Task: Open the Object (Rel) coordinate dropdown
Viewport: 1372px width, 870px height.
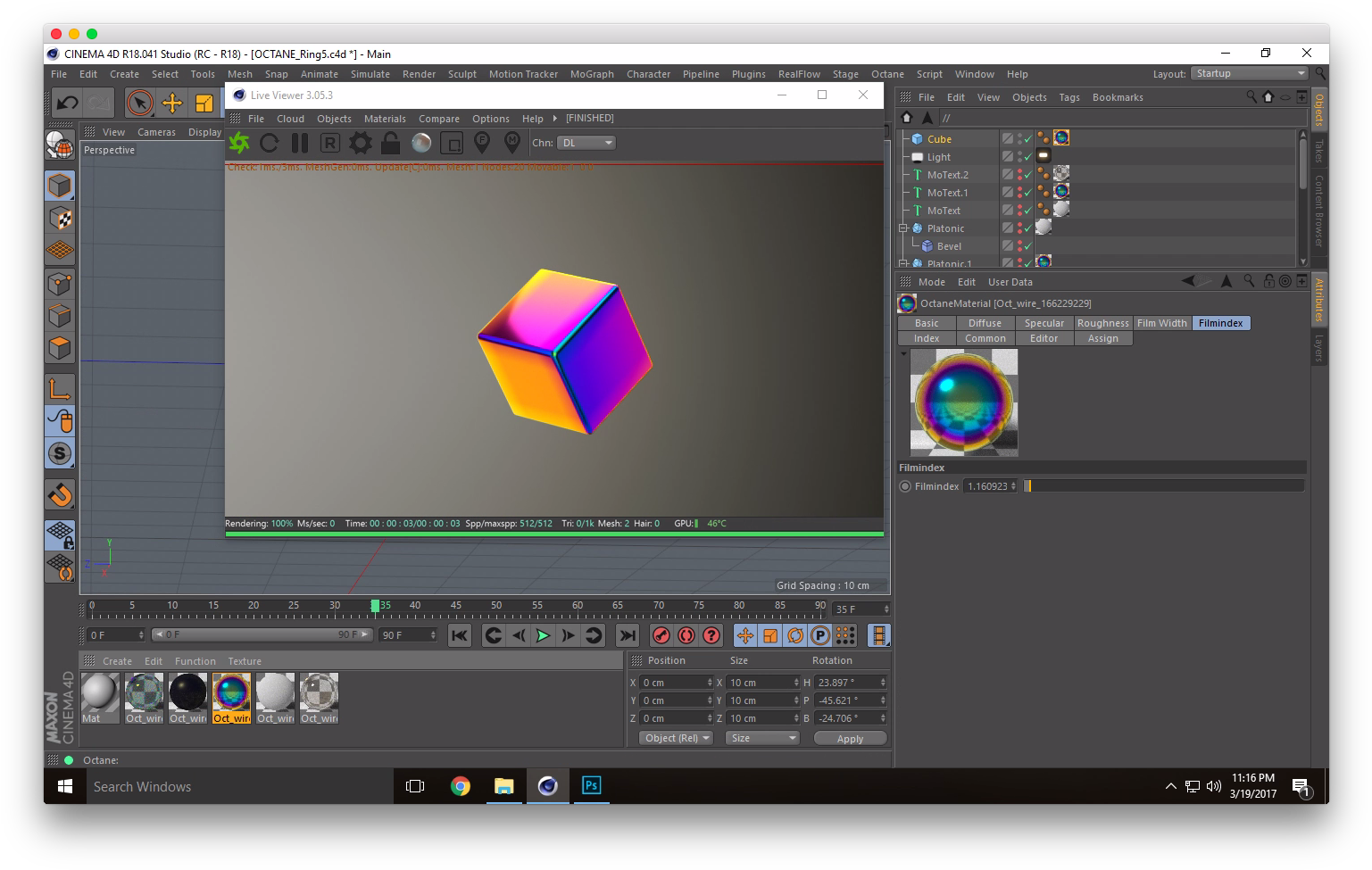Action: coord(676,738)
